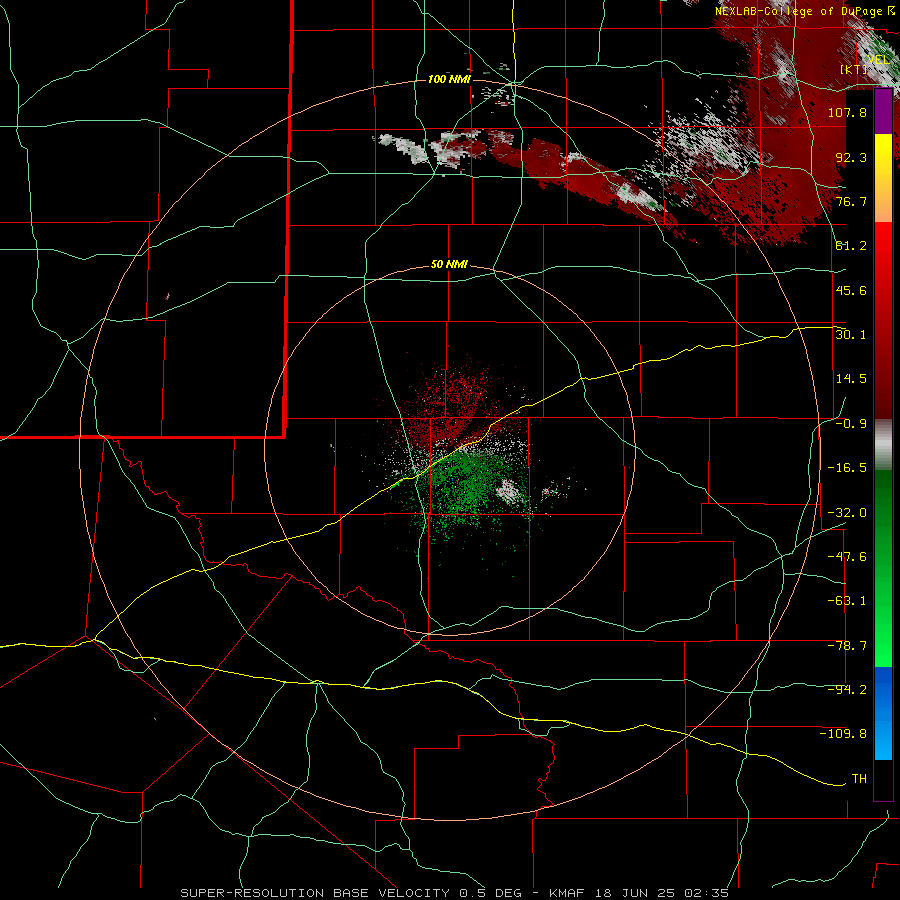Select the -63.1 scale value
Viewport: 900px width, 900px height.
point(847,601)
